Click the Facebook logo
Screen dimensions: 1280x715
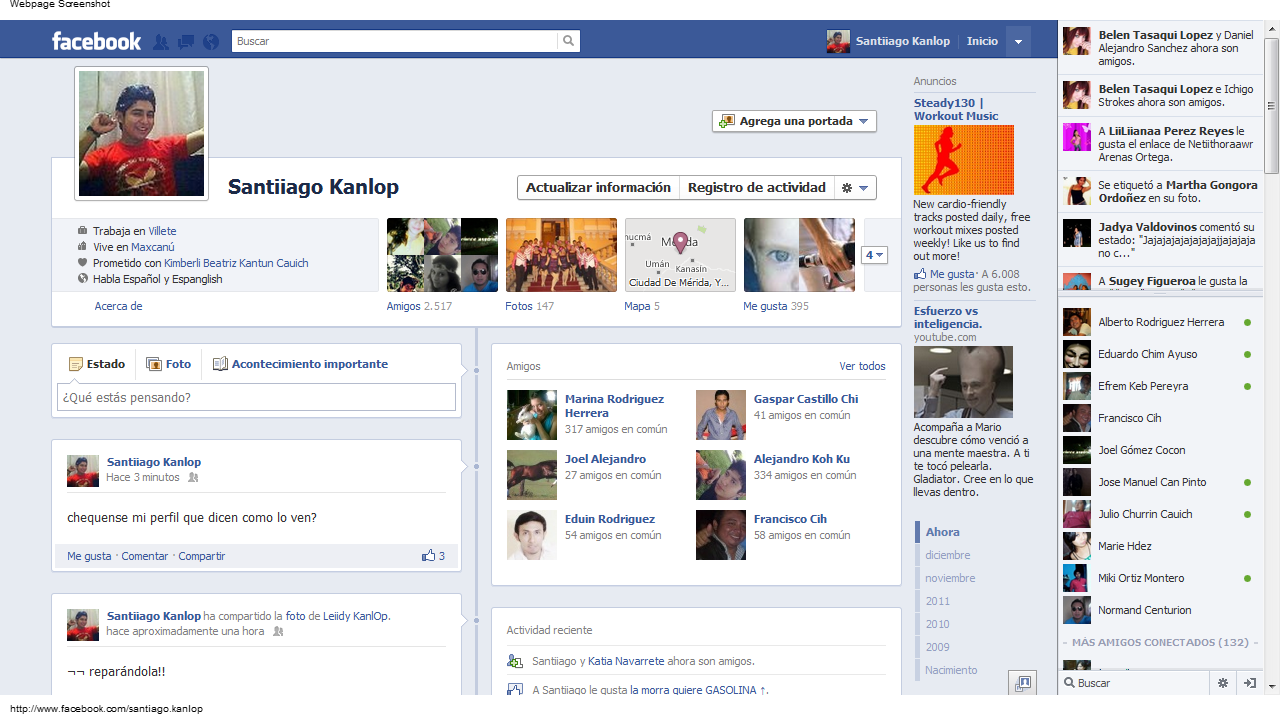96,41
